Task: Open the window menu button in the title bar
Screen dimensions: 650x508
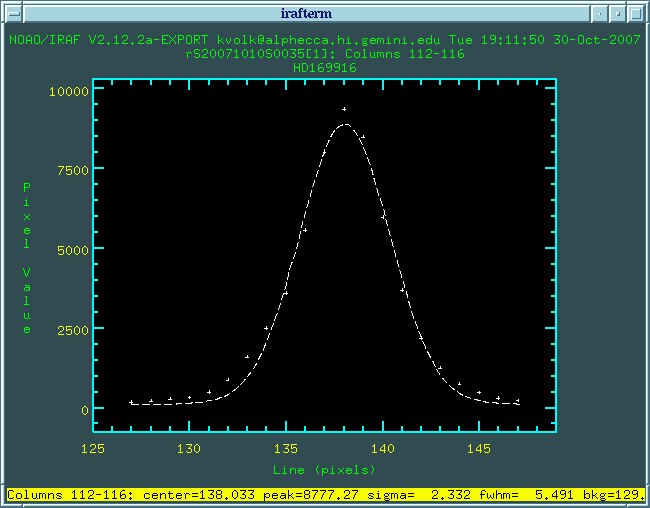Action: [x=15, y=14]
